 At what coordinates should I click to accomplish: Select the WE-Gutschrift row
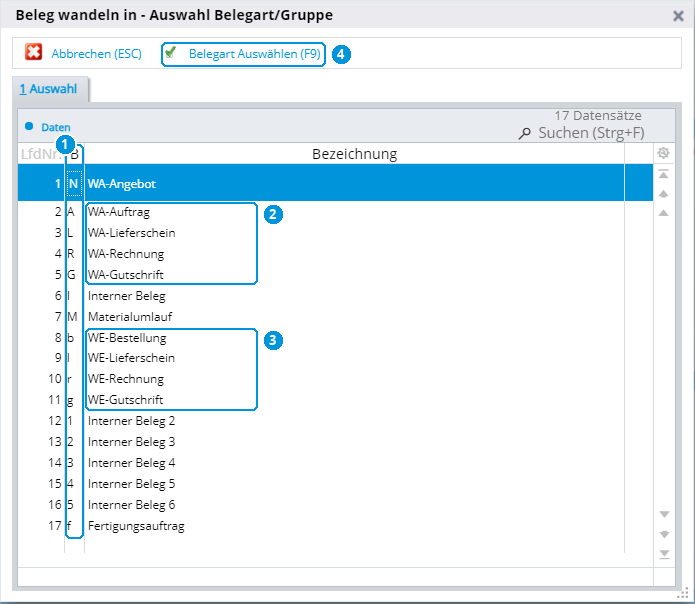click(x=336, y=400)
